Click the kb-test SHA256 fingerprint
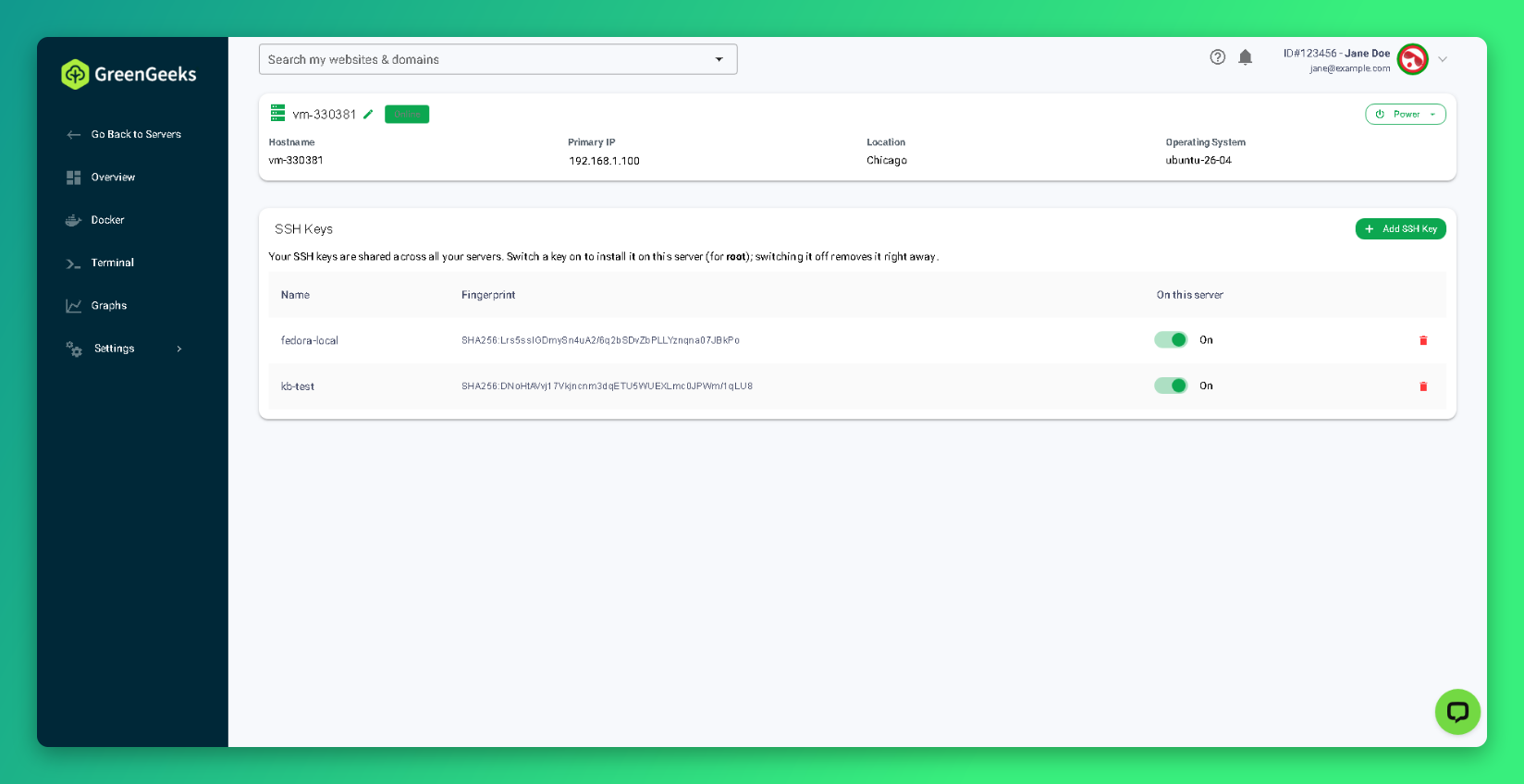The image size is (1524, 784). (607, 386)
